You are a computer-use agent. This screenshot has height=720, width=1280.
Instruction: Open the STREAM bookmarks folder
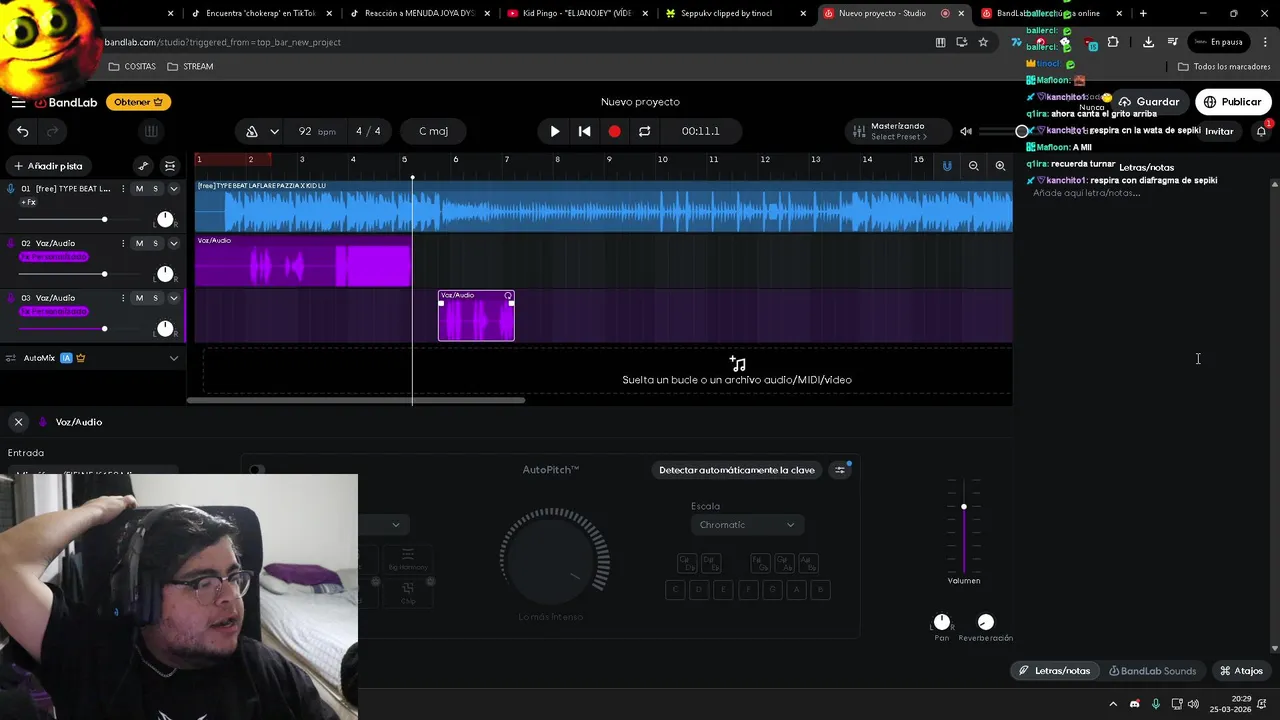point(190,67)
